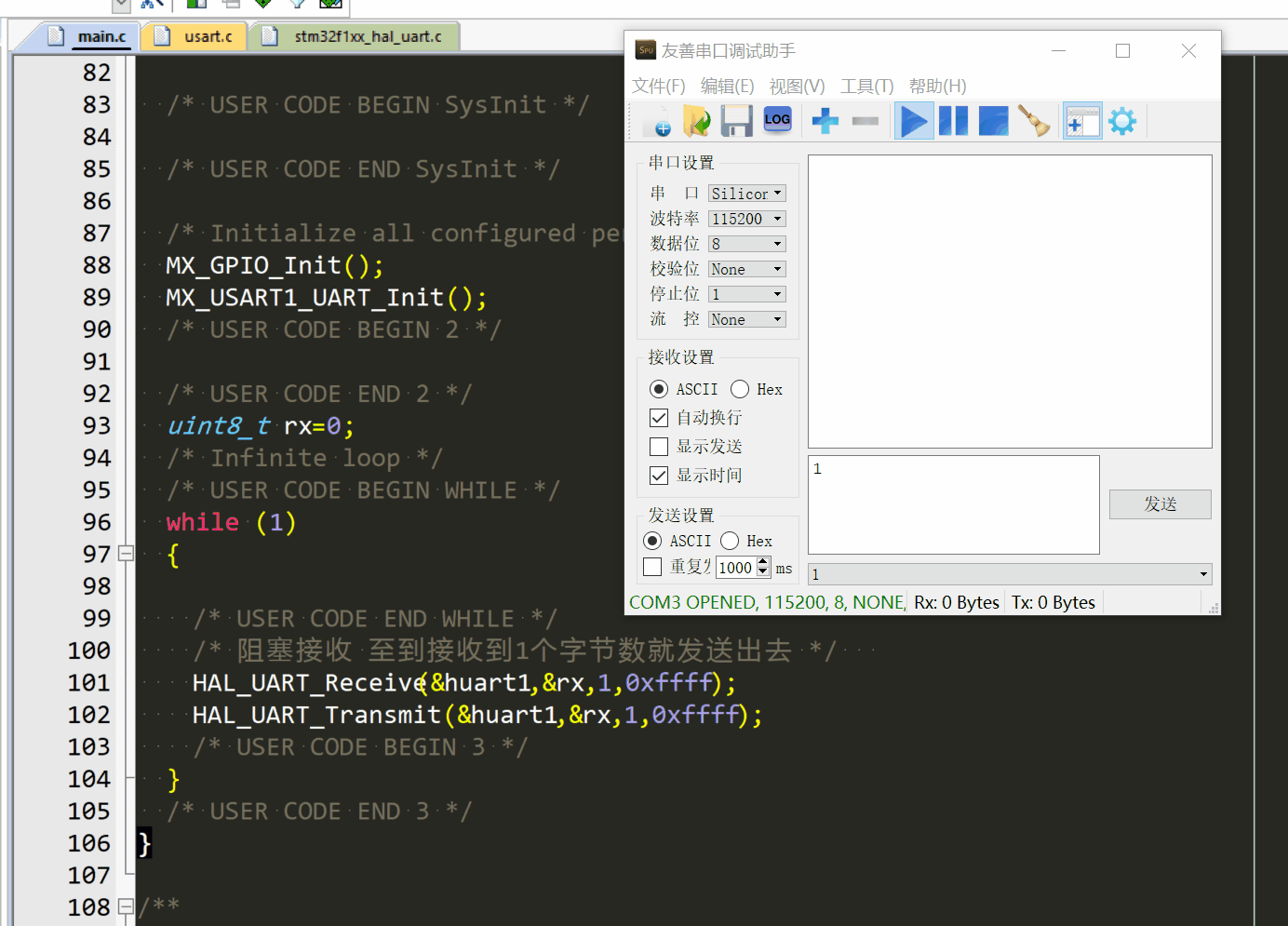1288x926 pixels.
Task: Click the blue play start icon
Action: [915, 121]
